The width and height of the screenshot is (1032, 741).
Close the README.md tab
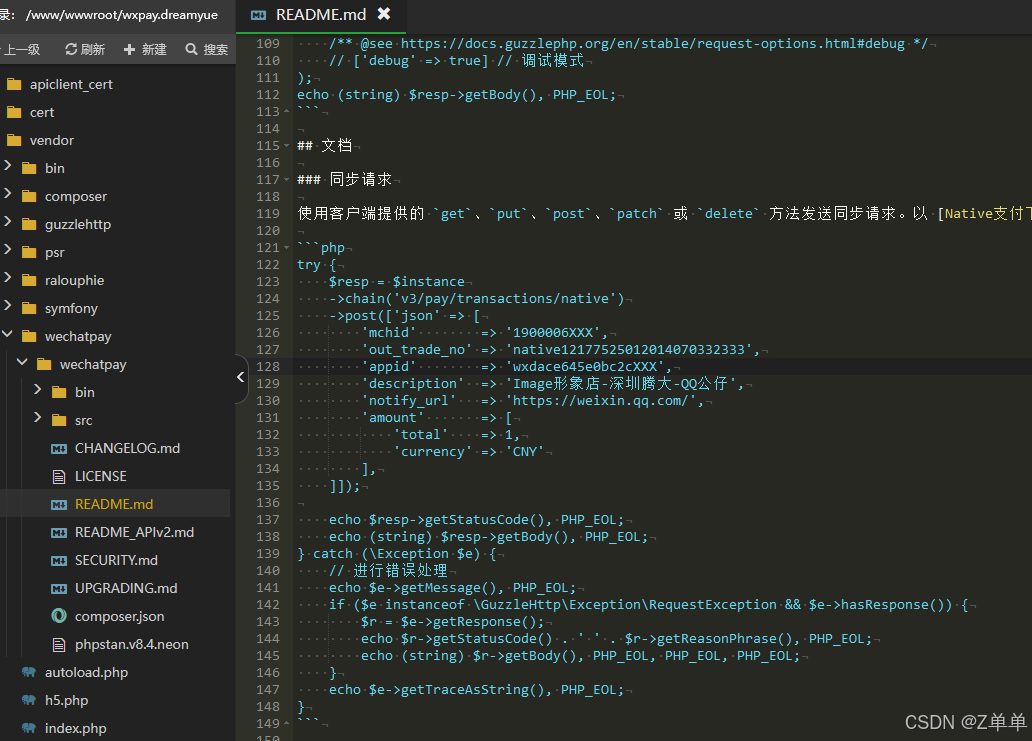(384, 13)
